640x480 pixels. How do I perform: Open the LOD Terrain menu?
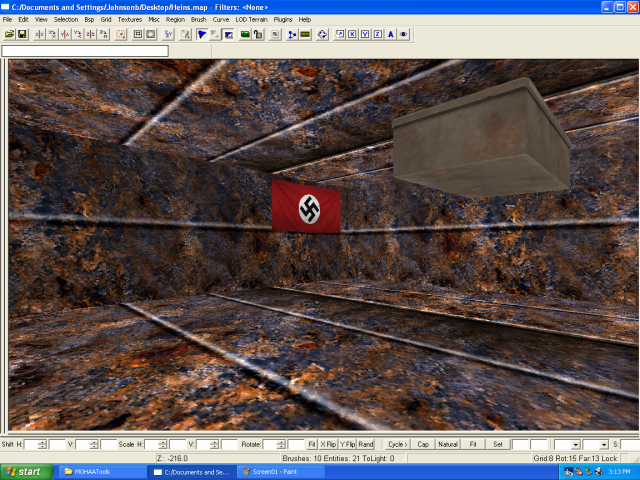[251, 19]
